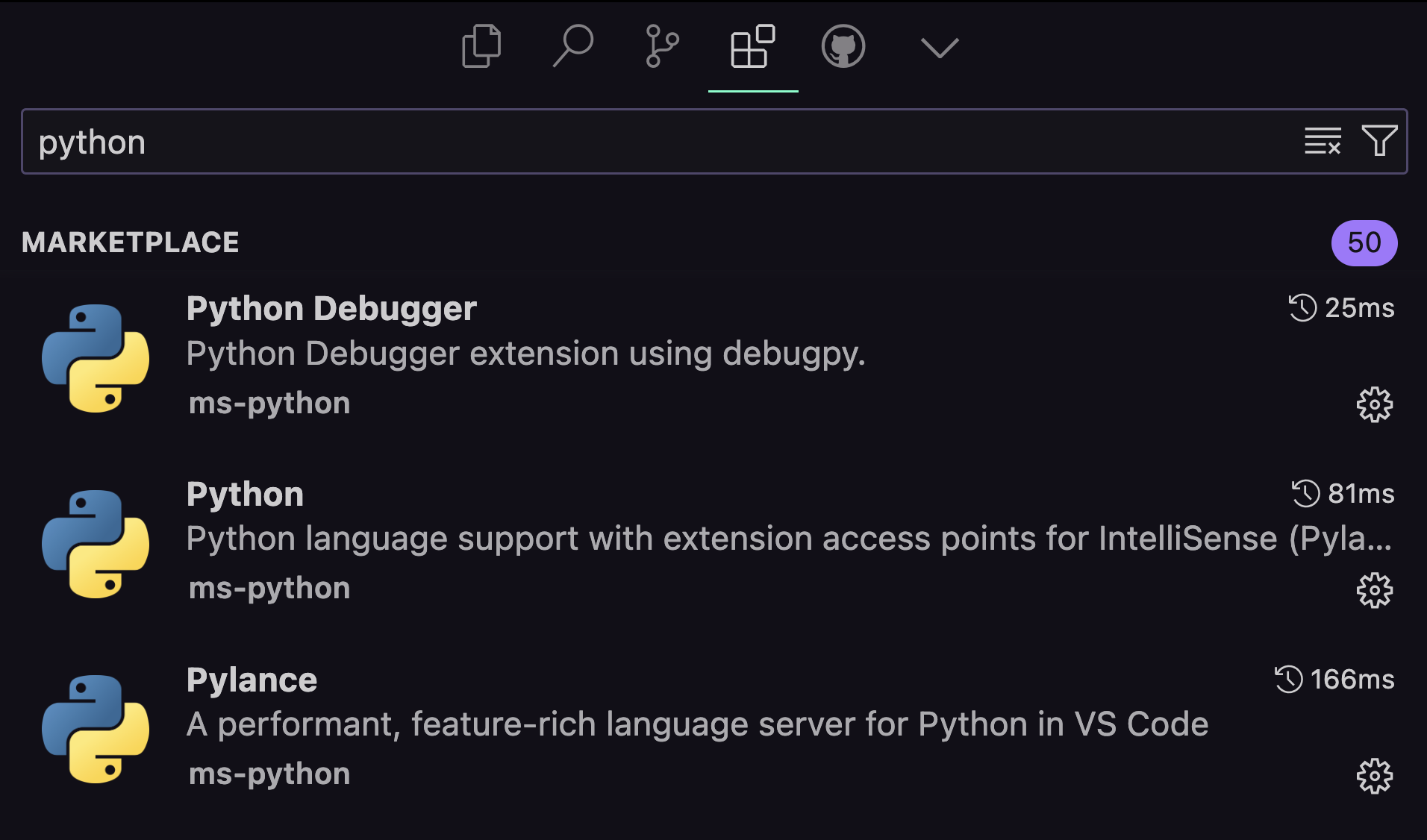Click the 50 results count badge
1427x840 pixels.
coord(1364,243)
